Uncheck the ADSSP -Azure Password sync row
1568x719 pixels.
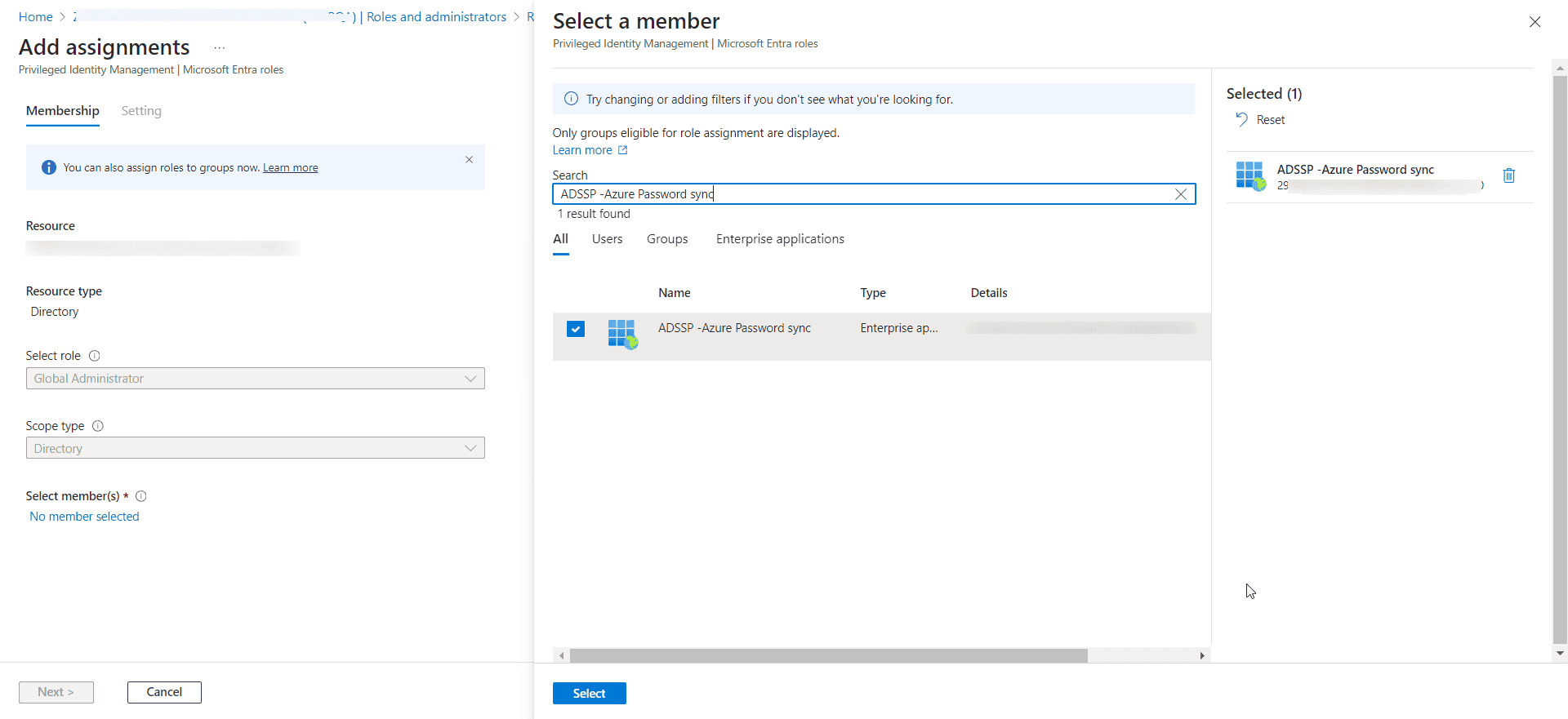coord(576,329)
